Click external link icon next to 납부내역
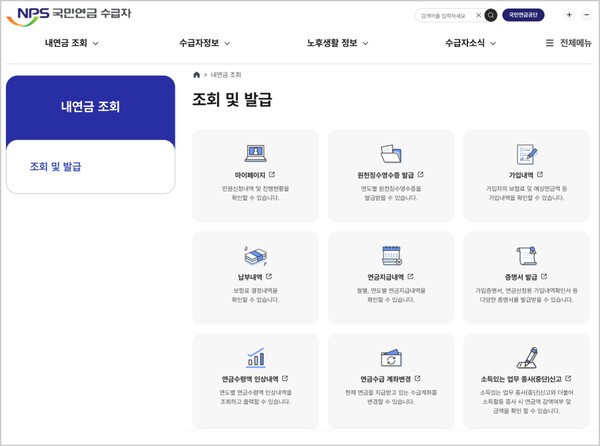Image resolution: width=600 pixels, height=446 pixels. (269, 276)
